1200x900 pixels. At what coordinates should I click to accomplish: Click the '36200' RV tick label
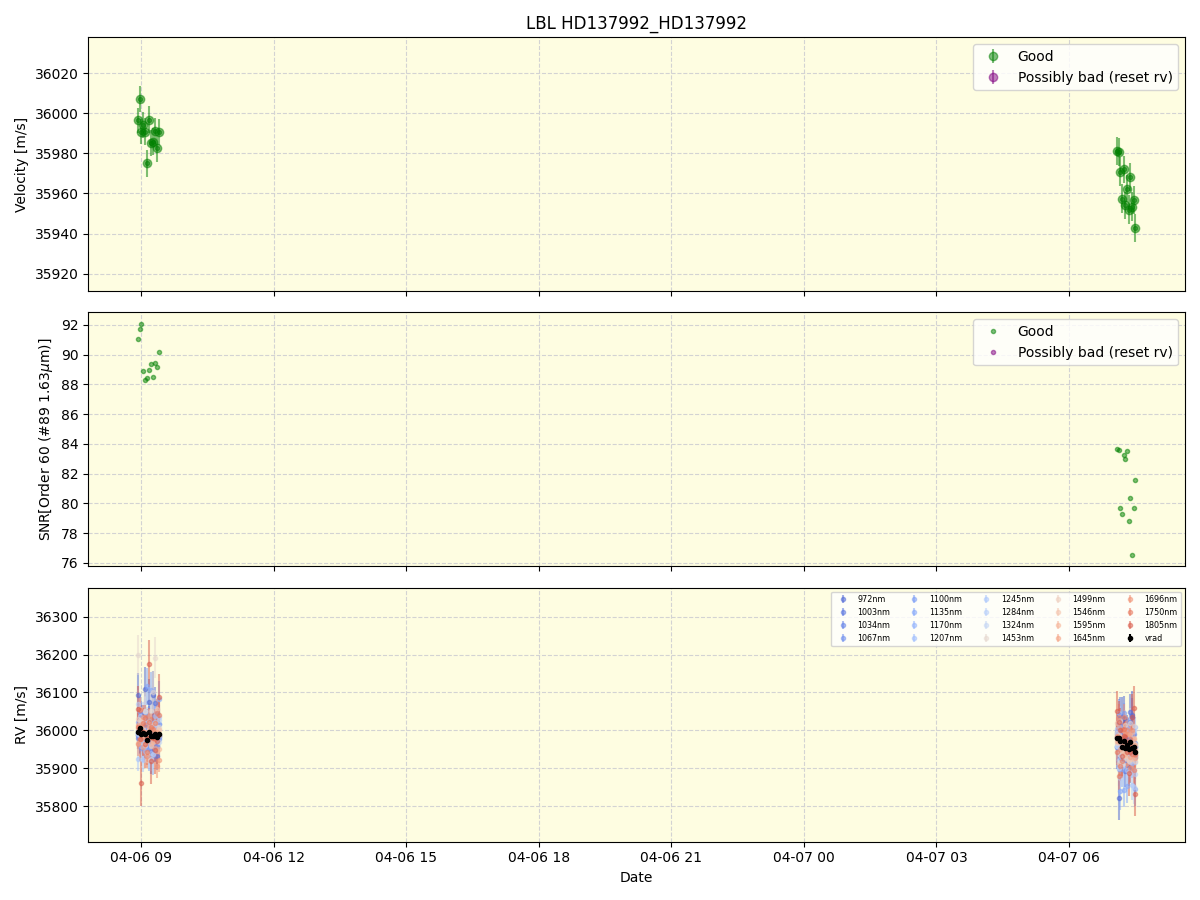58,655
